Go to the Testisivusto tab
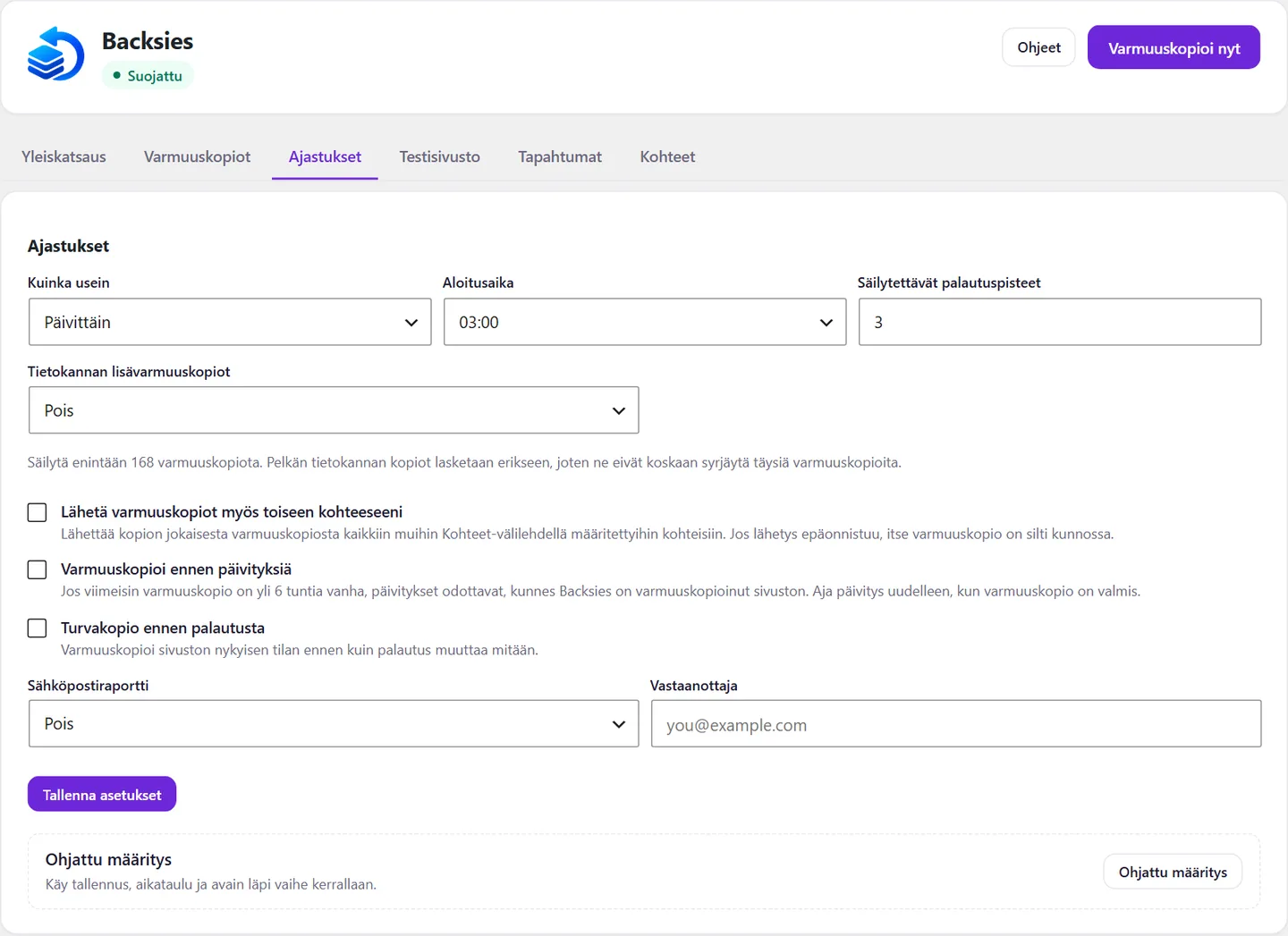The image size is (1288, 936). [439, 156]
